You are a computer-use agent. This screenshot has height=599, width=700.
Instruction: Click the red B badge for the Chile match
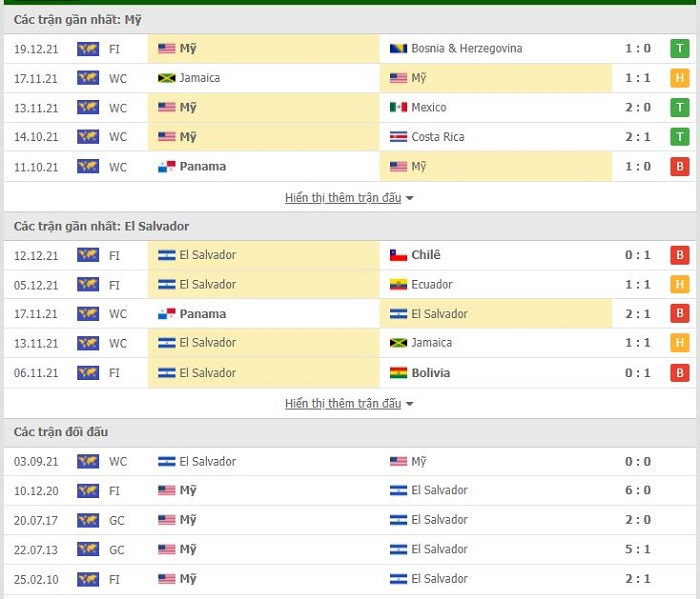[x=680, y=255]
